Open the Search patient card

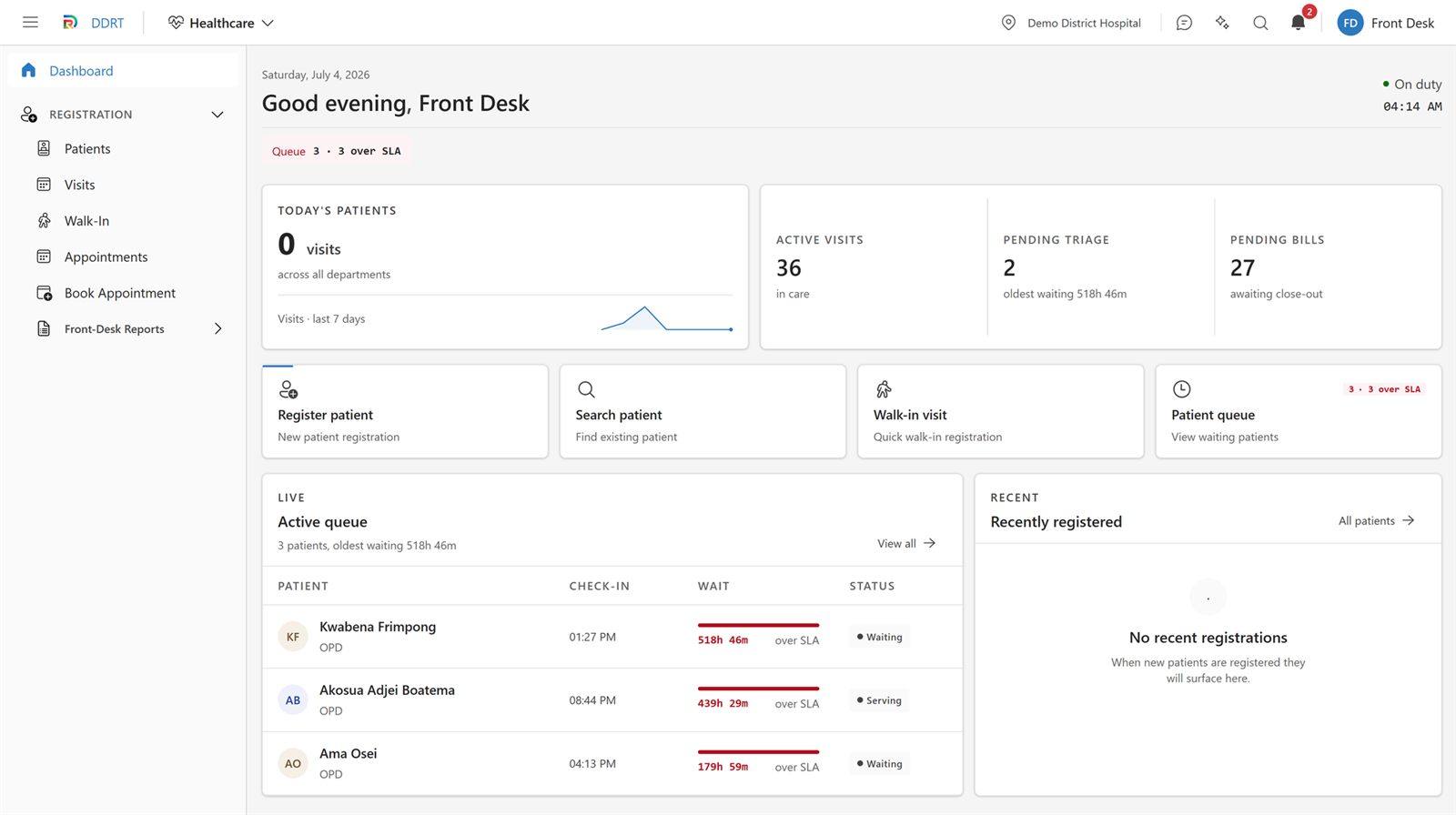click(703, 412)
